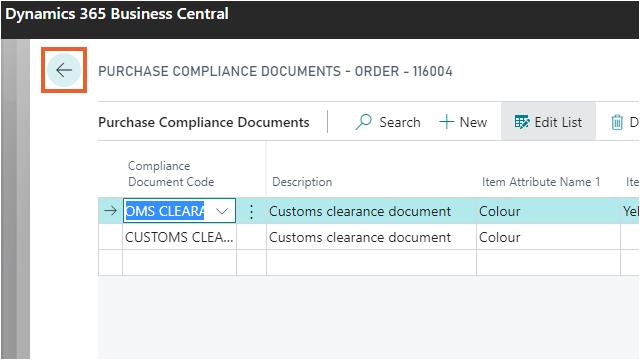Select Colour value in the second row
Image resolution: width=640 pixels, height=360 pixels.
point(500,237)
